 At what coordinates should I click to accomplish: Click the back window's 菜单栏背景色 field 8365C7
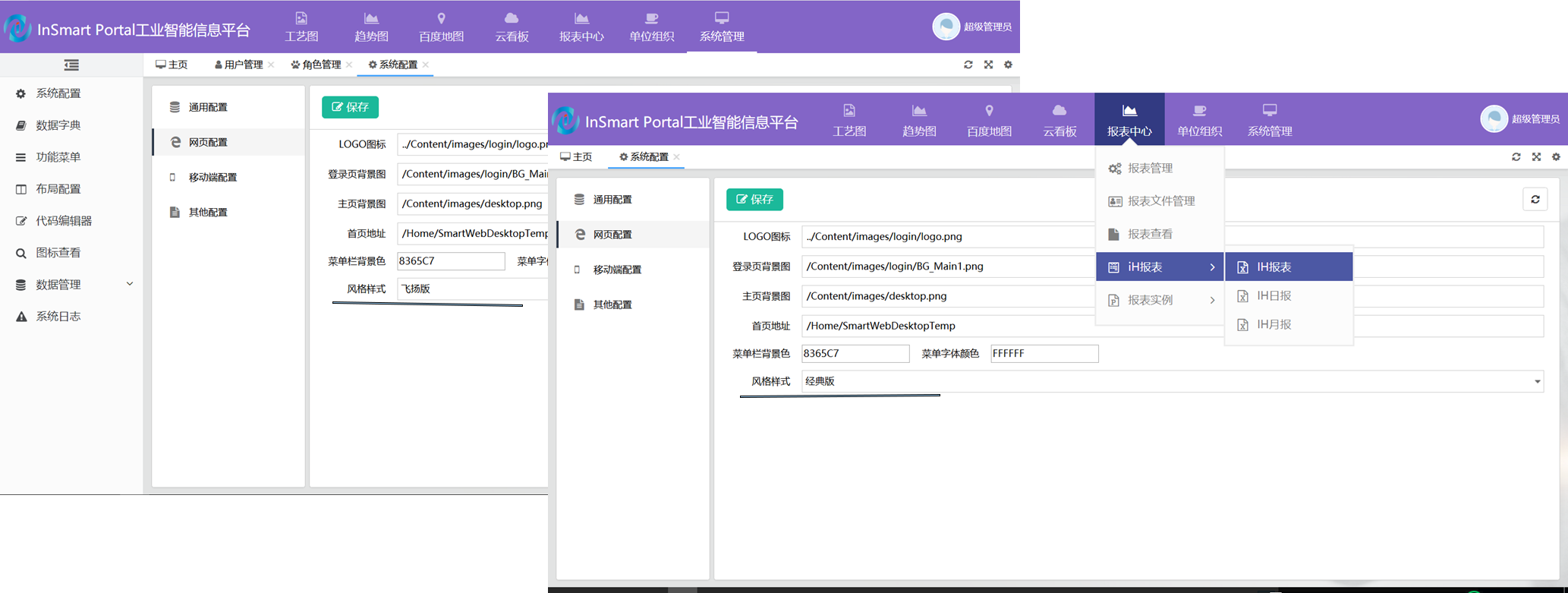point(451,261)
